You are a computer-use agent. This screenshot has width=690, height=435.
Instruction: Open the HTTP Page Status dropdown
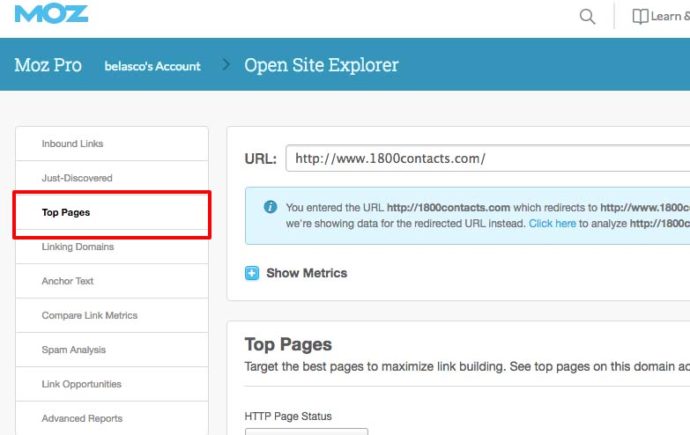tap(306, 431)
